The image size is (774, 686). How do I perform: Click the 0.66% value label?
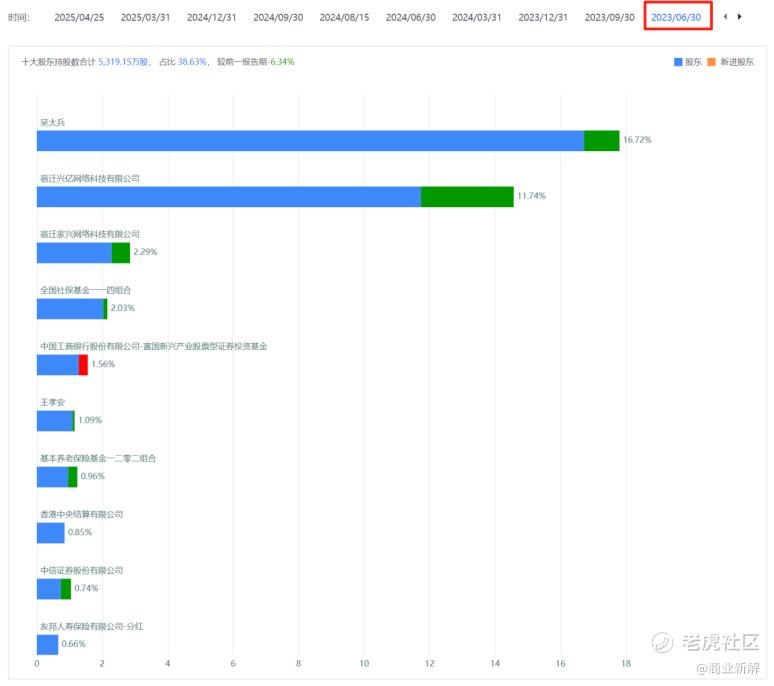[73, 644]
